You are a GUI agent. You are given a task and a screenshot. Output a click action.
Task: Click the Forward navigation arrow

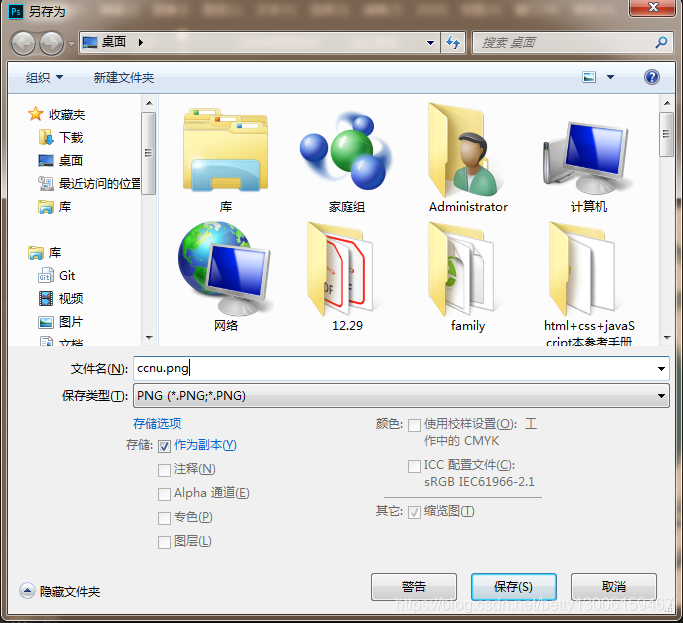point(51,43)
